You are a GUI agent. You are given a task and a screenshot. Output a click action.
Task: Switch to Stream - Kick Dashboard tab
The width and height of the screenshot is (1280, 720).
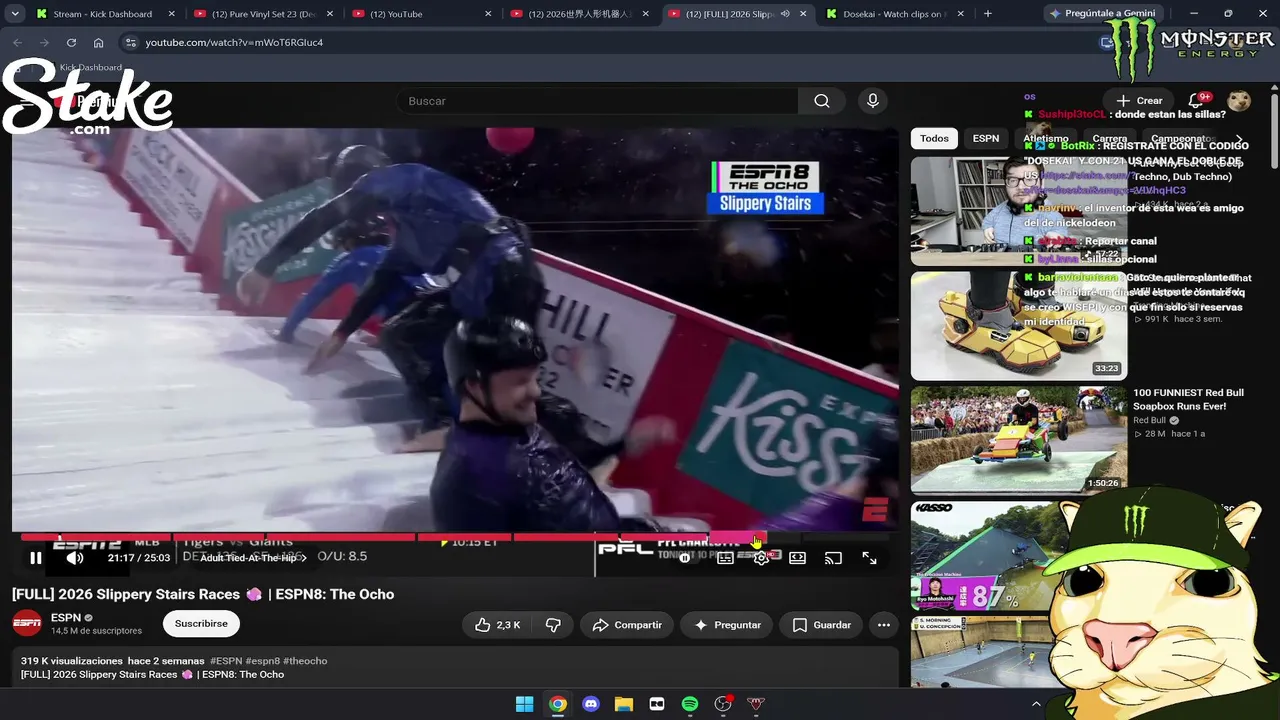click(x=102, y=14)
